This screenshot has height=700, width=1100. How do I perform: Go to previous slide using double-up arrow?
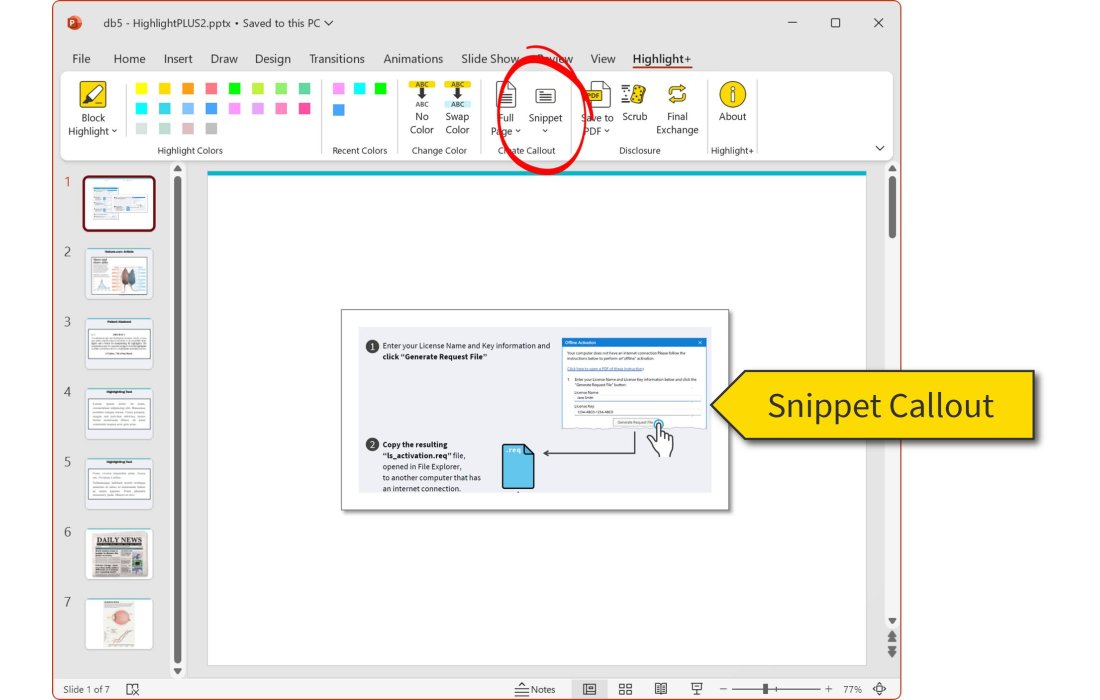tap(892, 637)
